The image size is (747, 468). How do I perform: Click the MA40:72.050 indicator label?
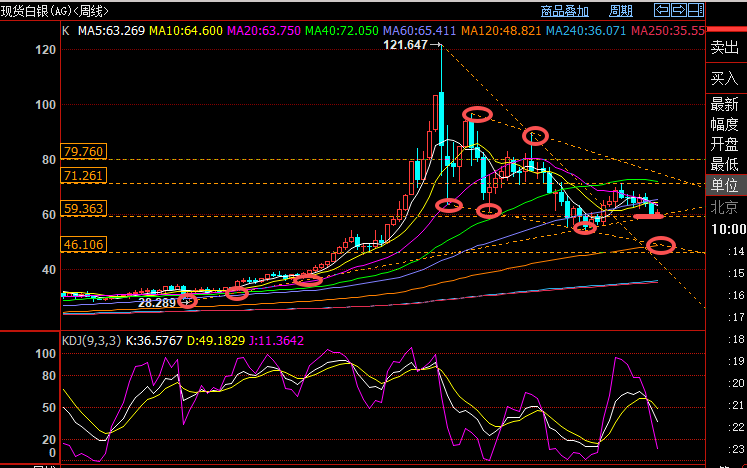coord(342,31)
